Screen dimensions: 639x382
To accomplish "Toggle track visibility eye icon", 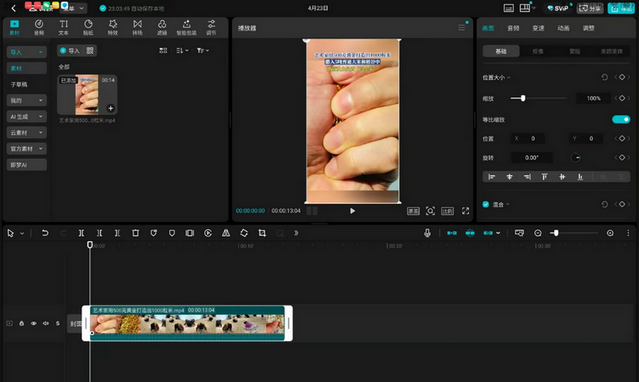I will click(34, 323).
